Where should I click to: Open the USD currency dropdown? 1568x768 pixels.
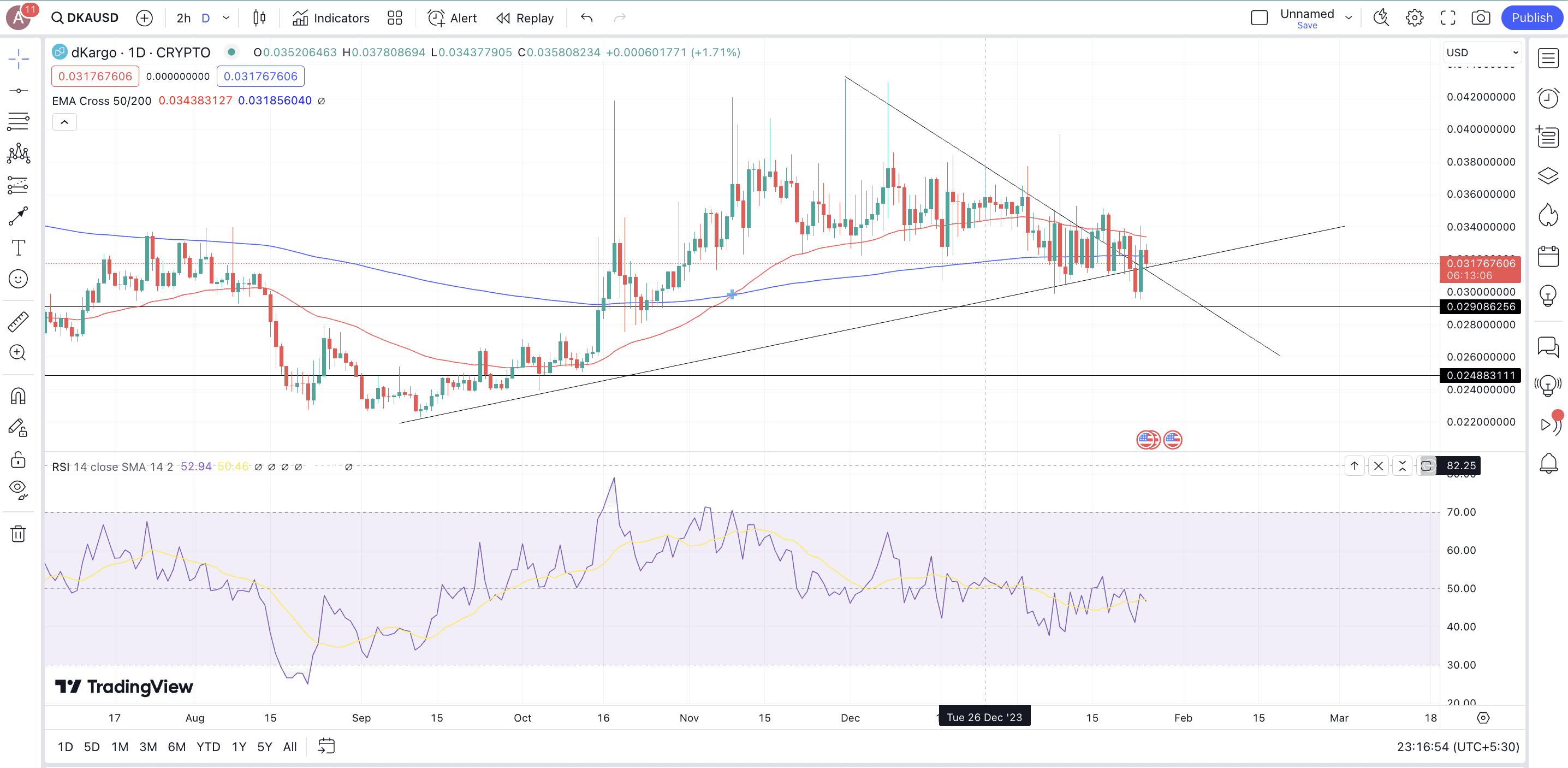click(1482, 52)
